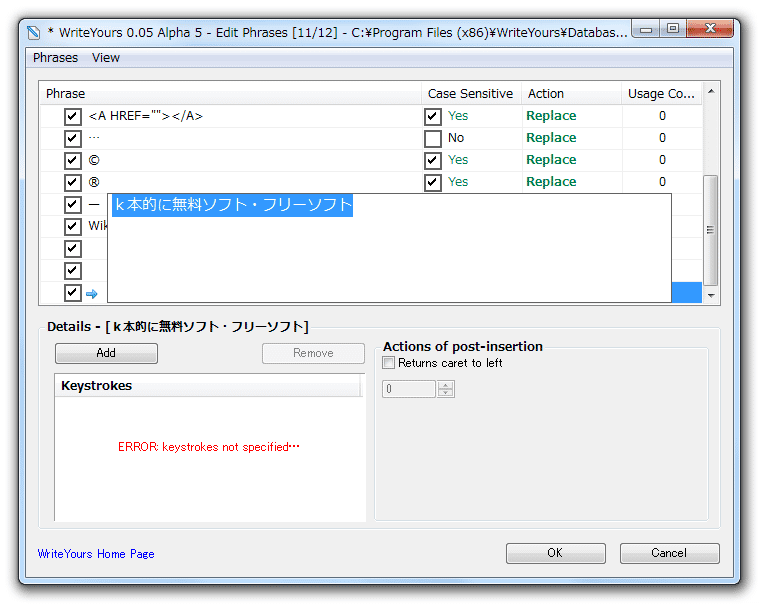Click the No label in ellipsis row
The height and width of the screenshot is (607, 763).
click(456, 138)
